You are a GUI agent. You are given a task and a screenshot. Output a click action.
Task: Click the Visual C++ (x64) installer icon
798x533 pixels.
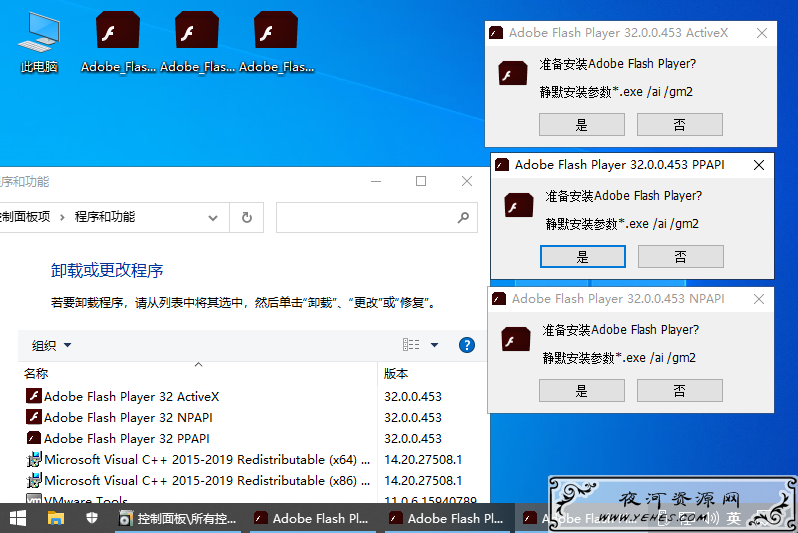[x=34, y=459]
